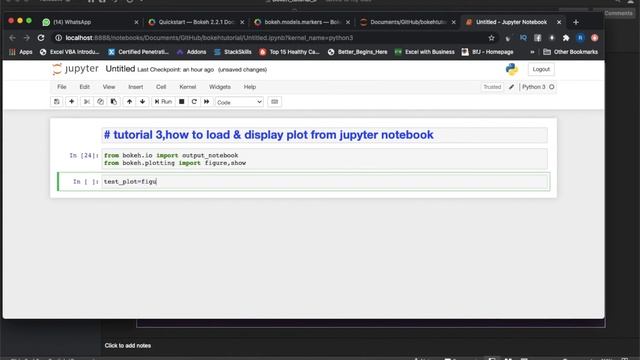Open the Other Bookmarks folder
Image resolution: width=640 pixels, height=360 pixels.
571,52
